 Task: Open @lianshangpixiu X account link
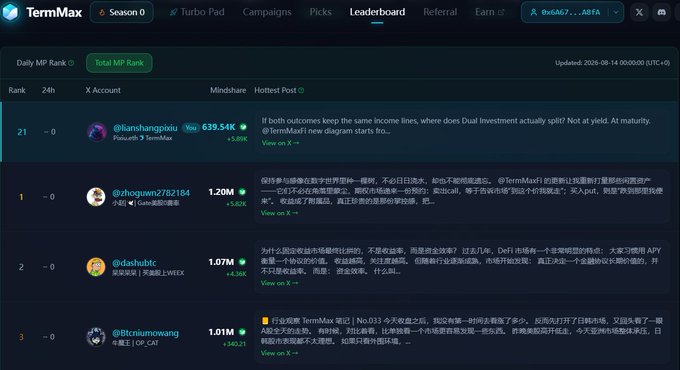pos(145,128)
